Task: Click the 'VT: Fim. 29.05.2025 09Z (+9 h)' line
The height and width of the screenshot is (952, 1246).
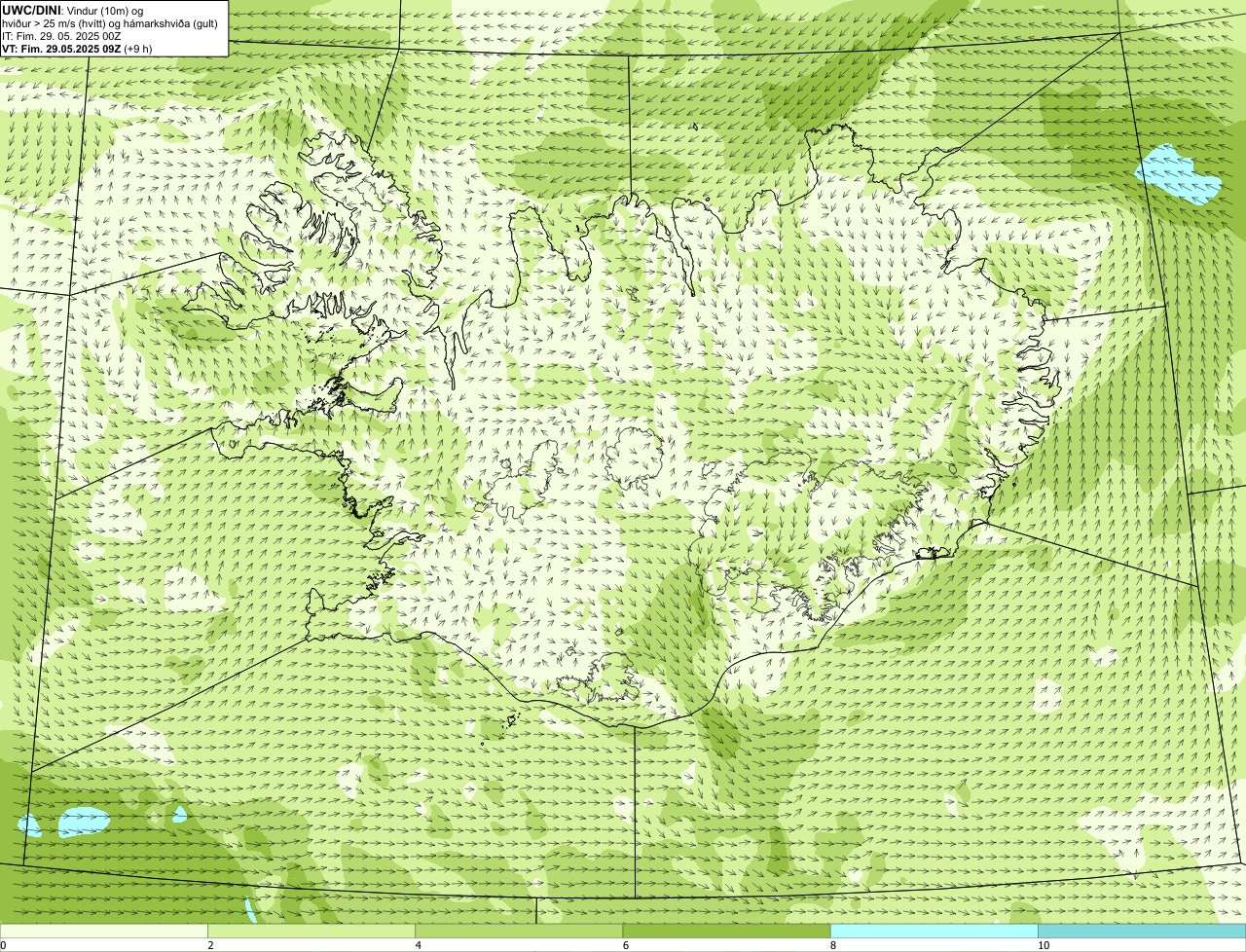Action: (x=76, y=48)
